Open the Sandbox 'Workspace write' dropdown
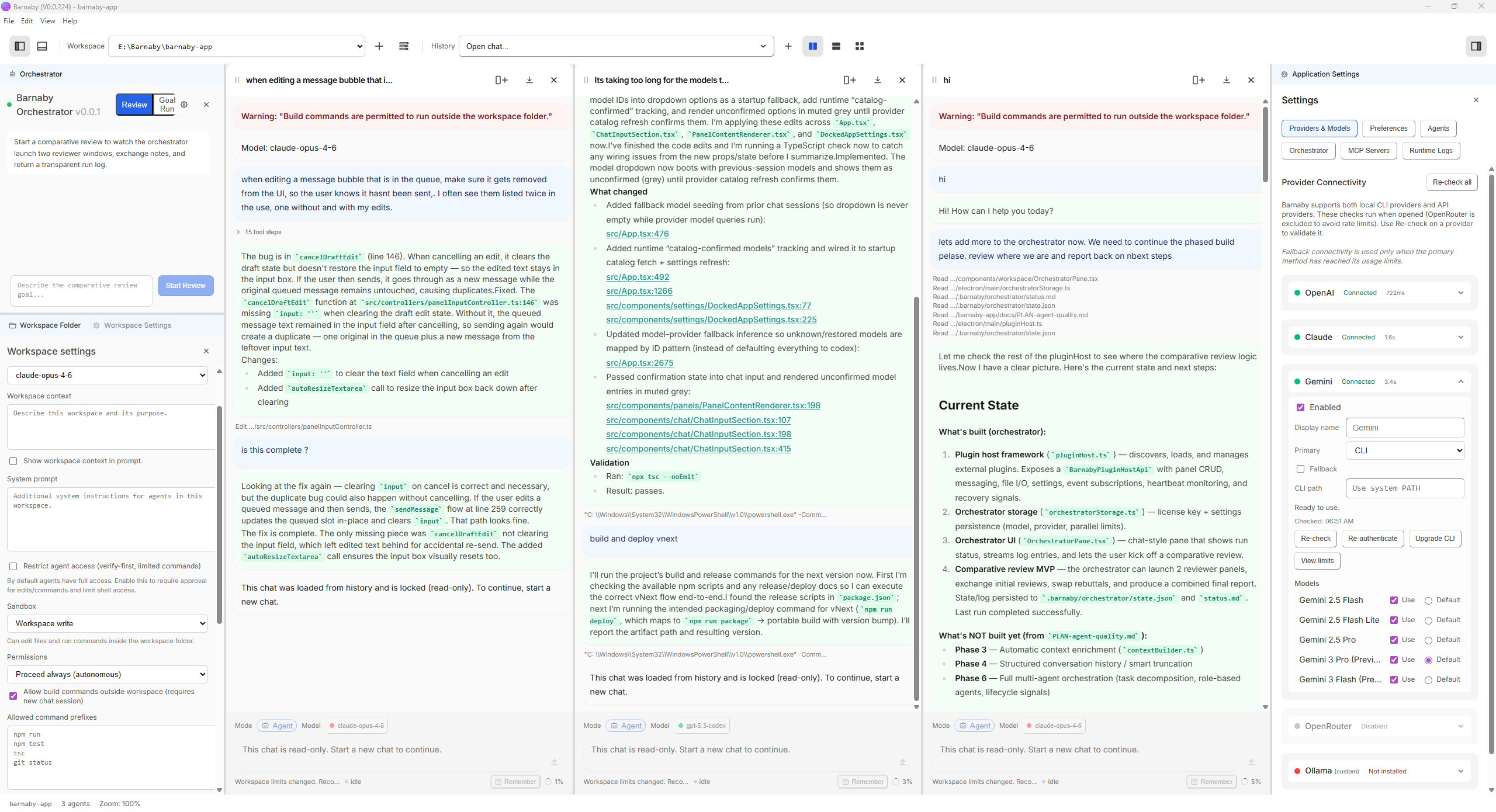The width and height of the screenshot is (1496, 812). coord(108,623)
